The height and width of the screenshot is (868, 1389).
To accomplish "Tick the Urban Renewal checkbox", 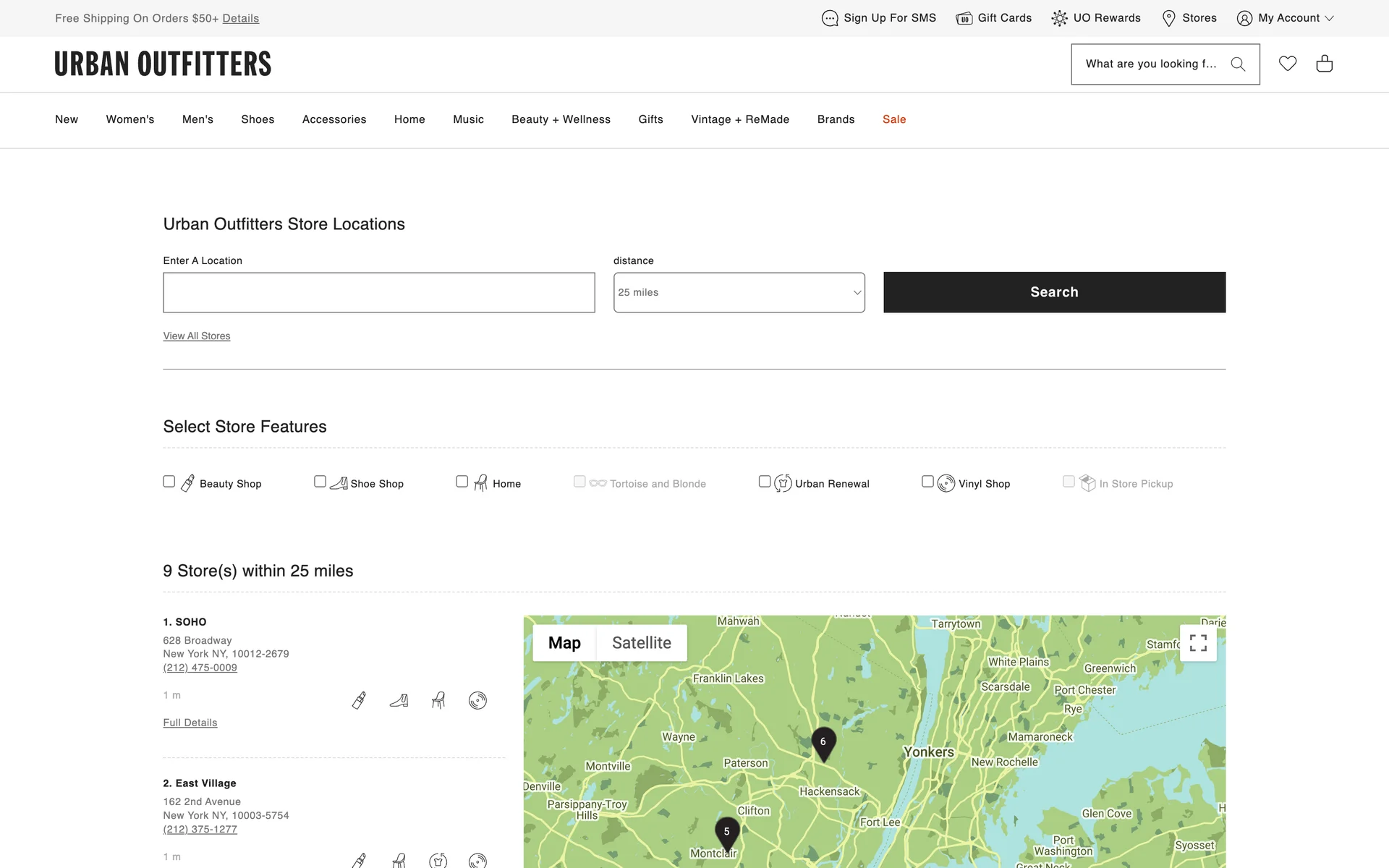I will pos(765,482).
